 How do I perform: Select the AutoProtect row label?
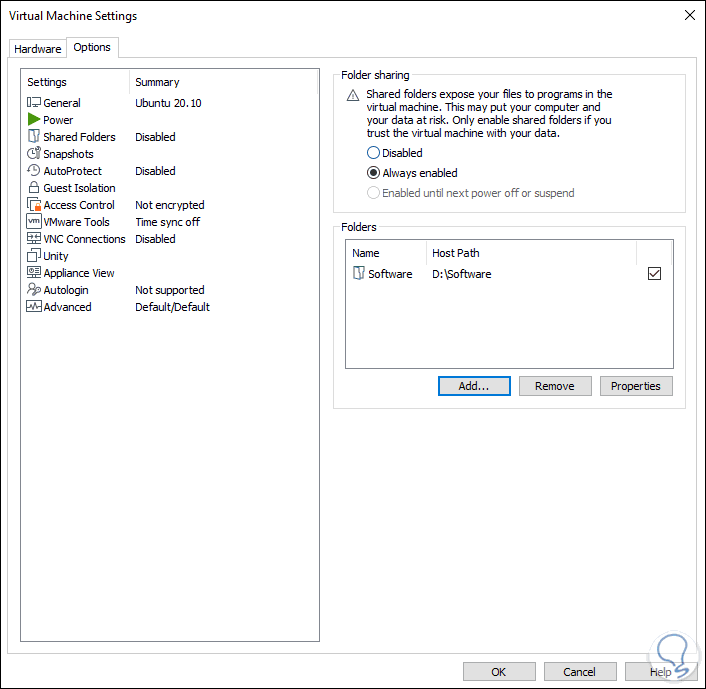click(x=72, y=171)
